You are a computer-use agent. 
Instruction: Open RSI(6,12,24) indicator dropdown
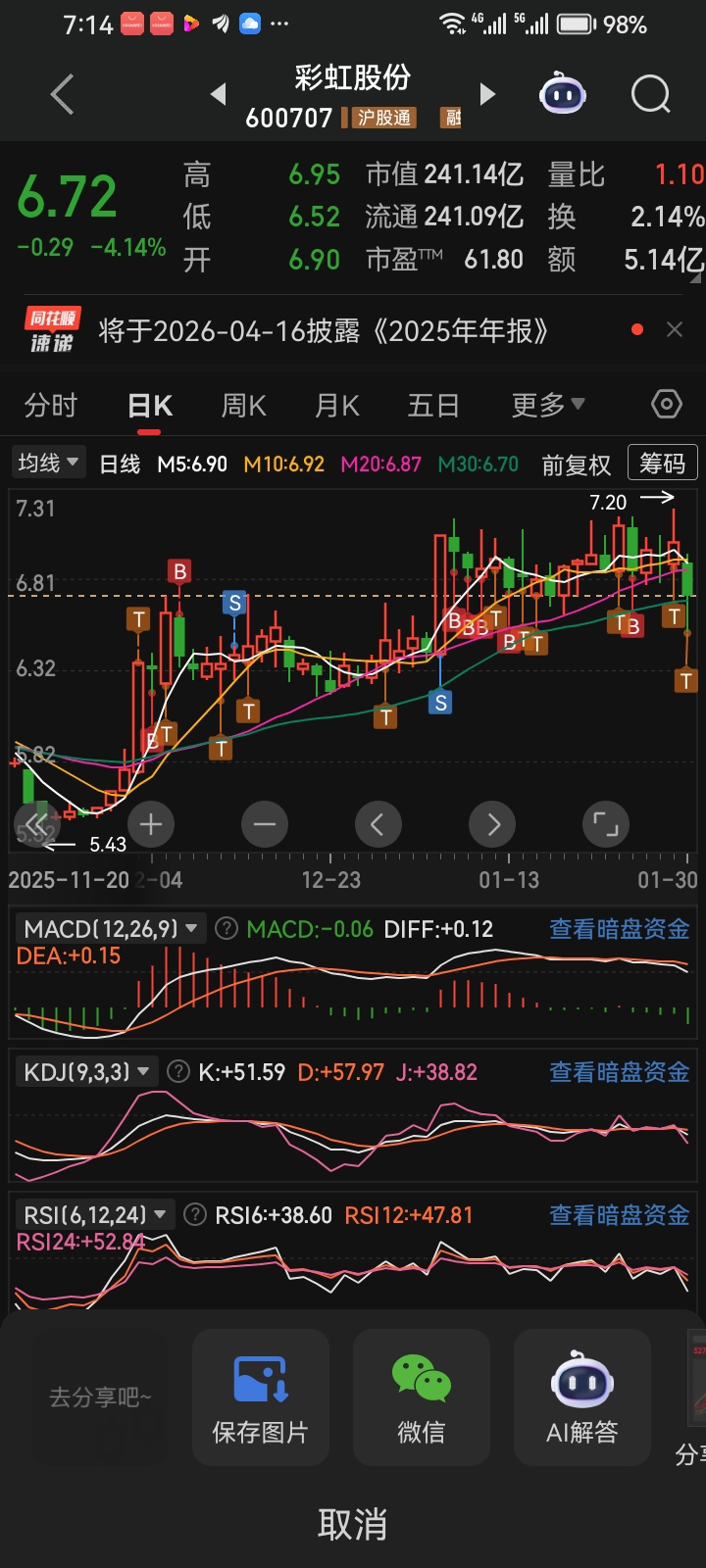point(94,1215)
